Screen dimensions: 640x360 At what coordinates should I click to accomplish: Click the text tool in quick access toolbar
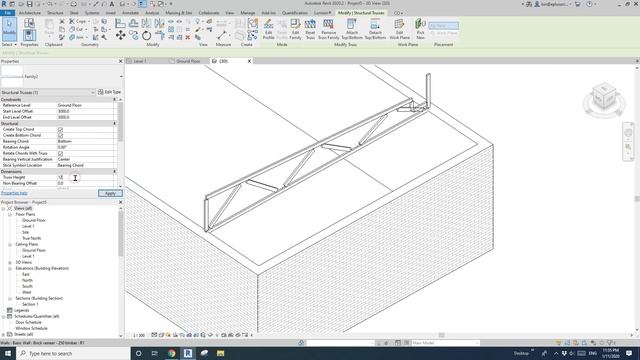tap(112, 4)
